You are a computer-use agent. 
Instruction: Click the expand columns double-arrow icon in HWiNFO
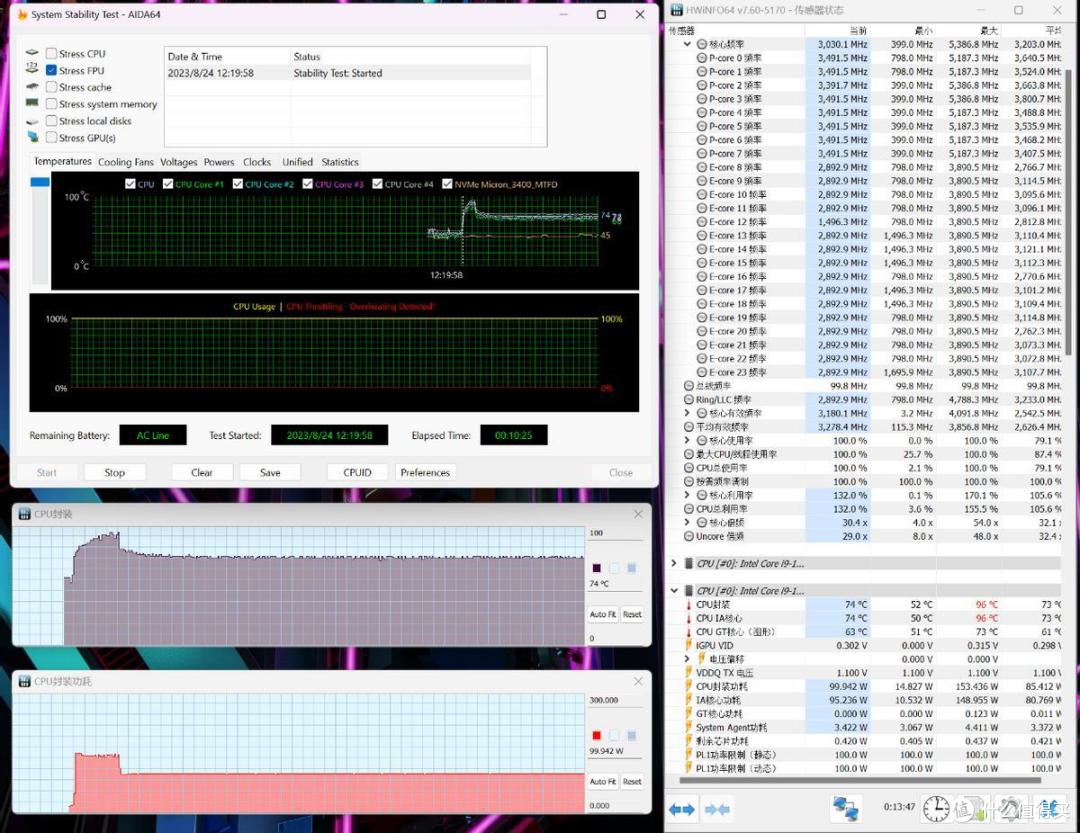click(x=682, y=810)
